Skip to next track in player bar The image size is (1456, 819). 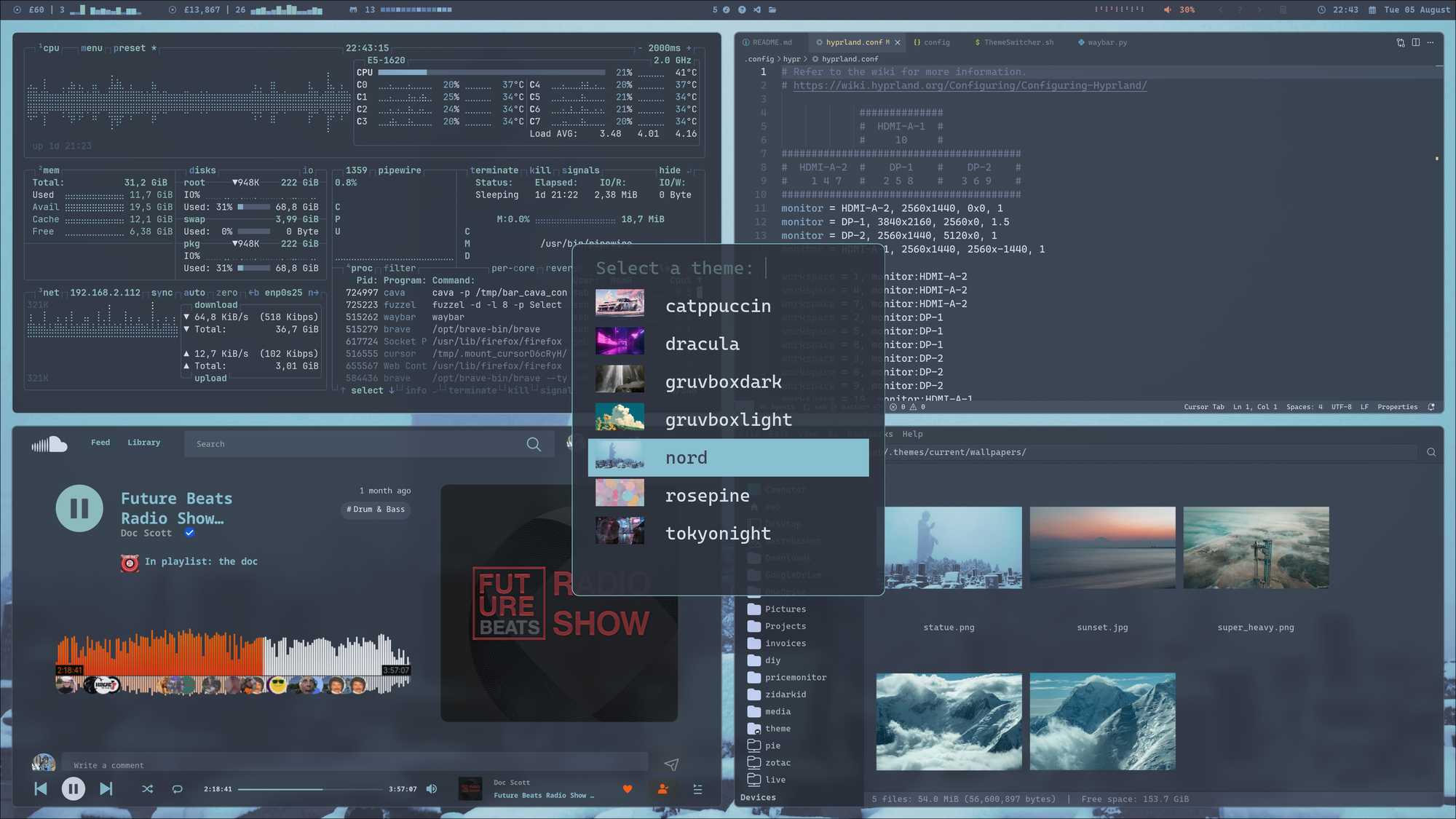coord(106,789)
